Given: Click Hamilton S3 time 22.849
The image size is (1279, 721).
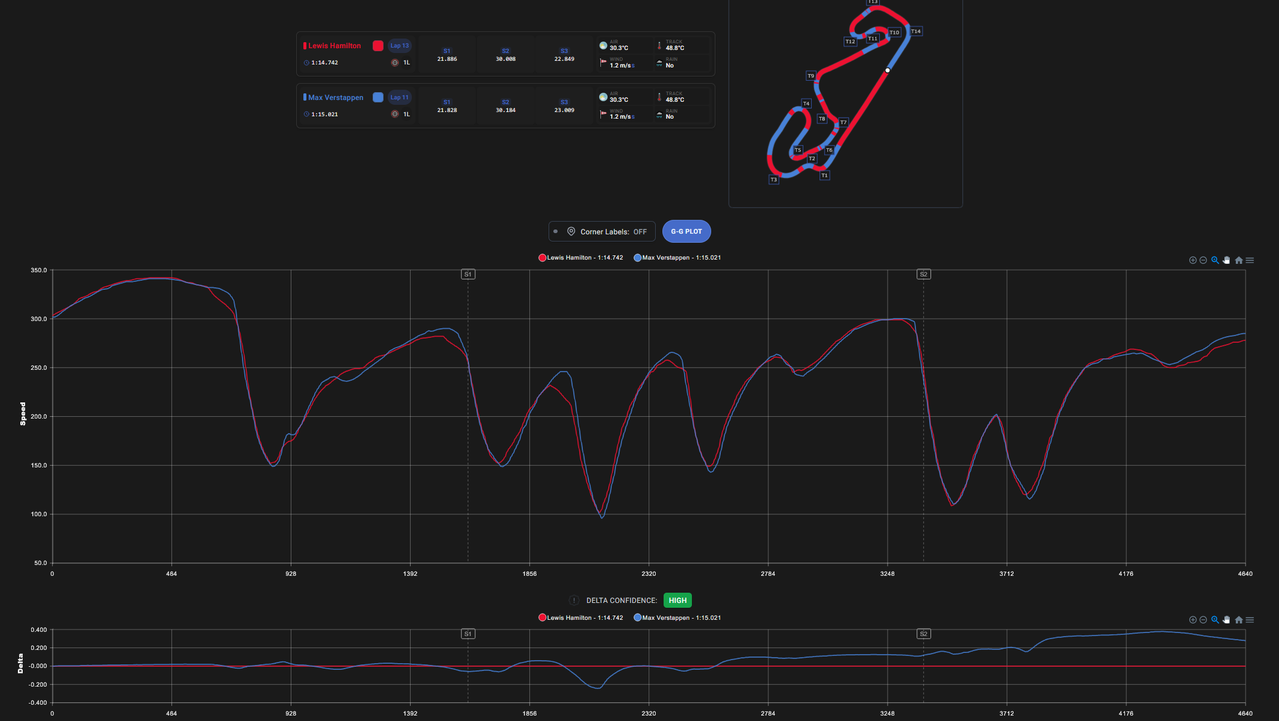Looking at the screenshot, I should (x=564, y=59).
